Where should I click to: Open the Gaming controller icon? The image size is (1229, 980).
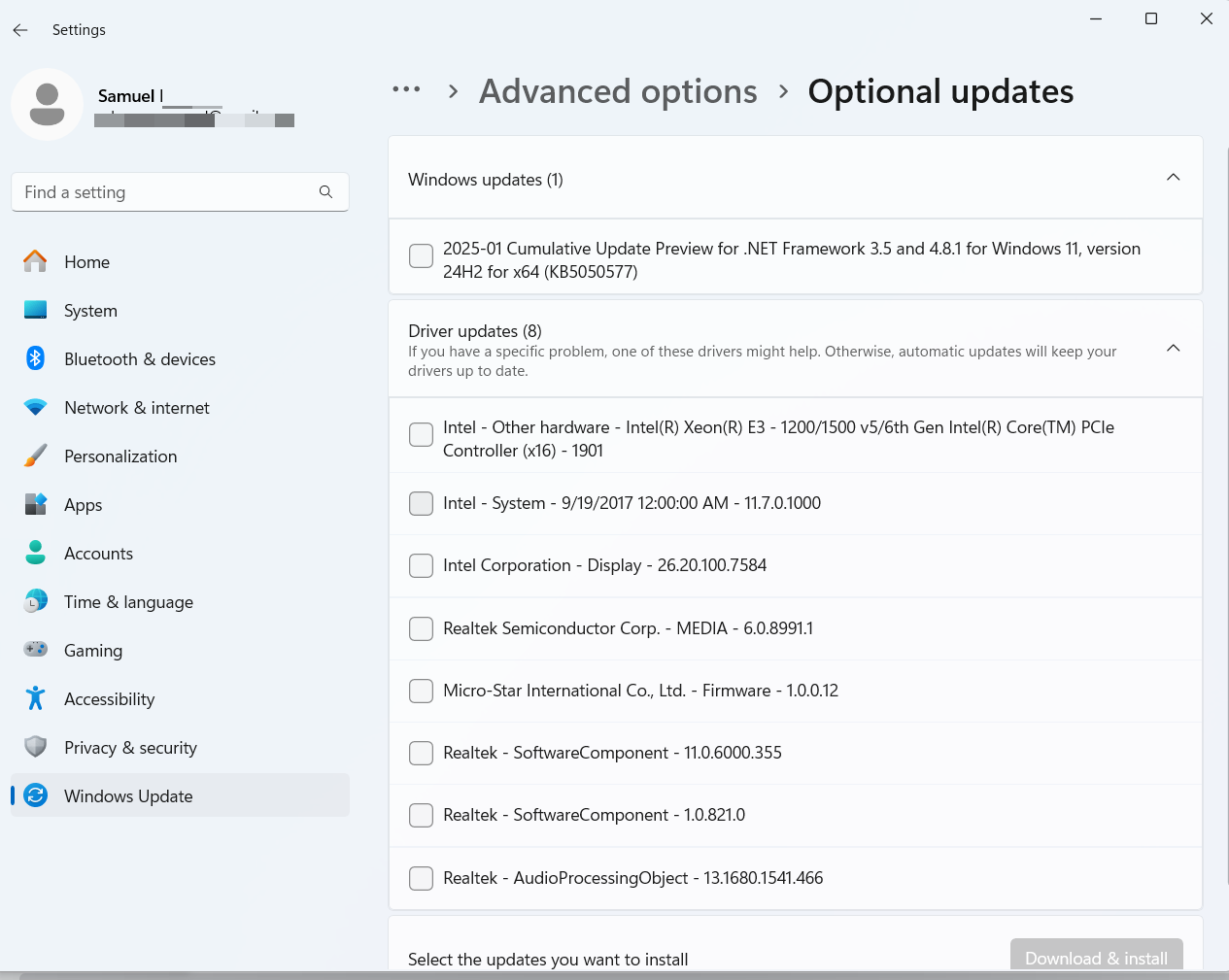click(35, 650)
